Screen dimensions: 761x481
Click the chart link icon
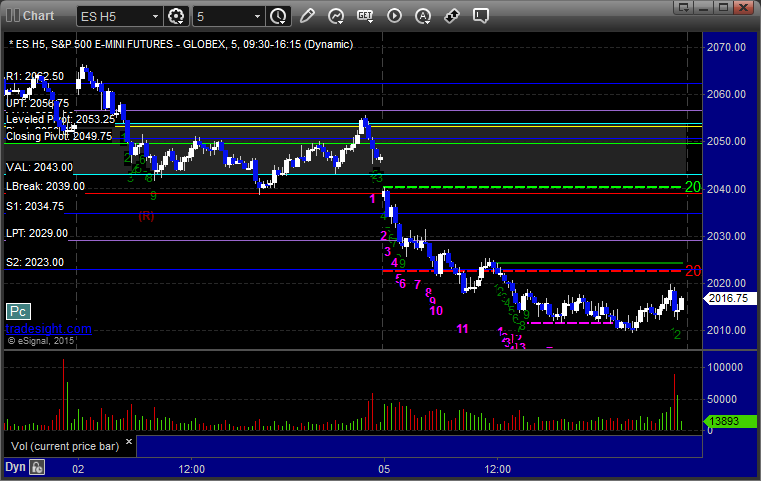(x=452, y=16)
